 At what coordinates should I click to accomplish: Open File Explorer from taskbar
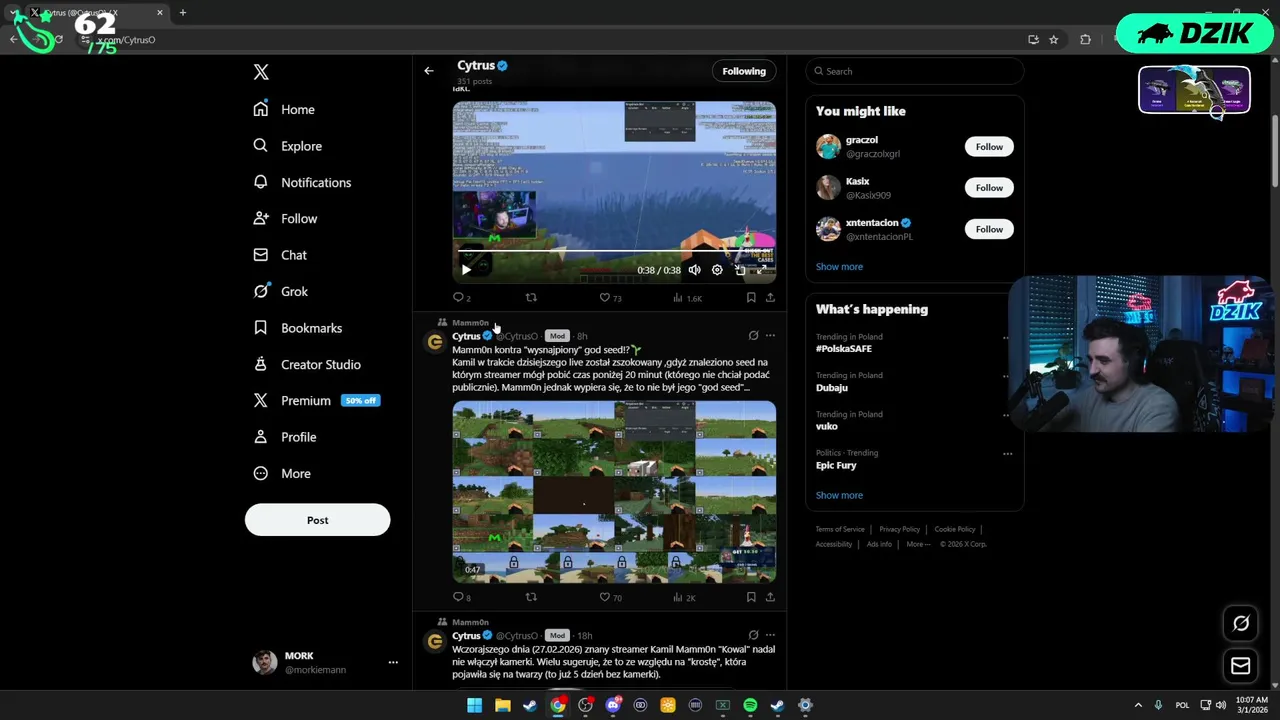[x=502, y=705]
